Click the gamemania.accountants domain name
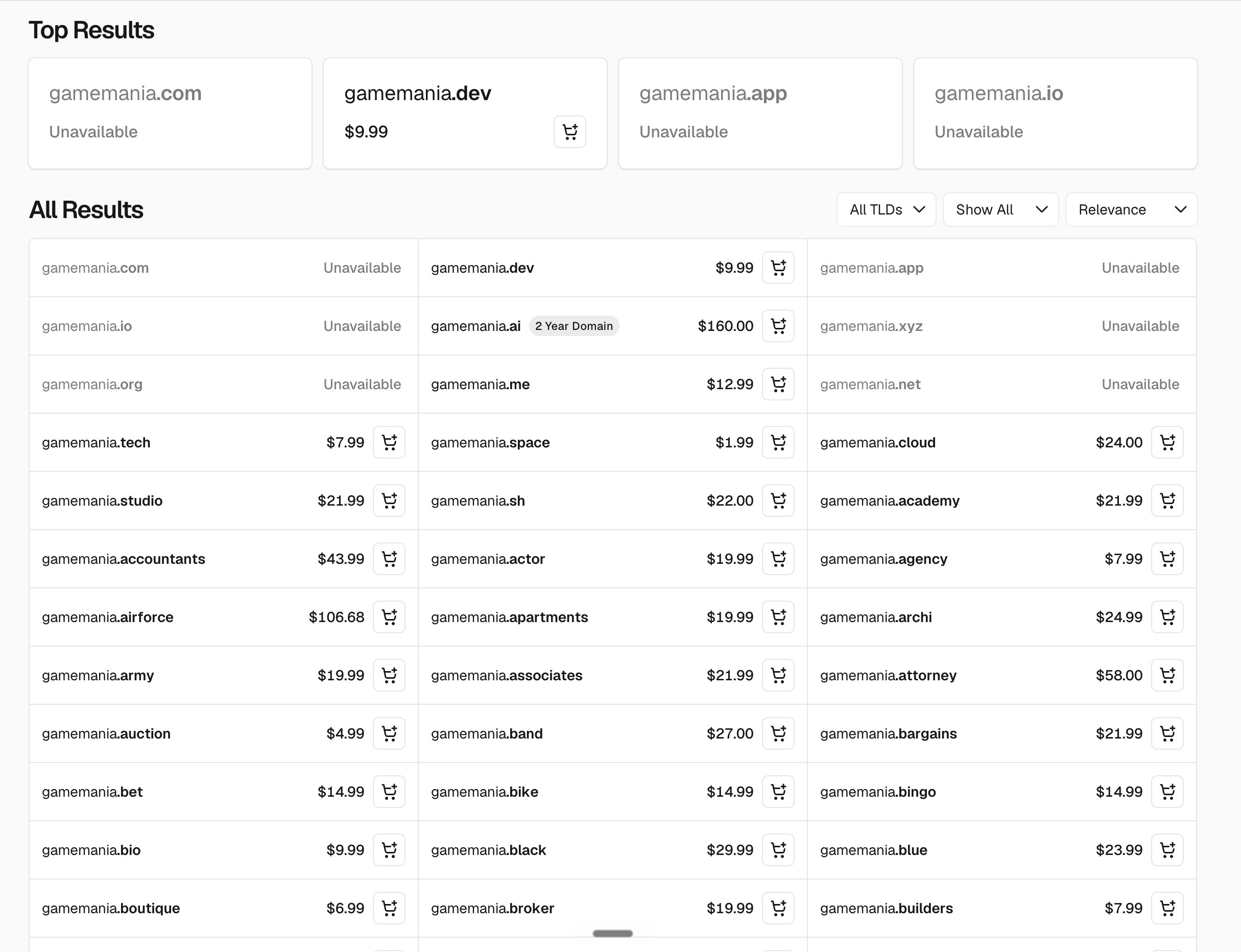Screen dimensions: 1241x952 click(124, 559)
